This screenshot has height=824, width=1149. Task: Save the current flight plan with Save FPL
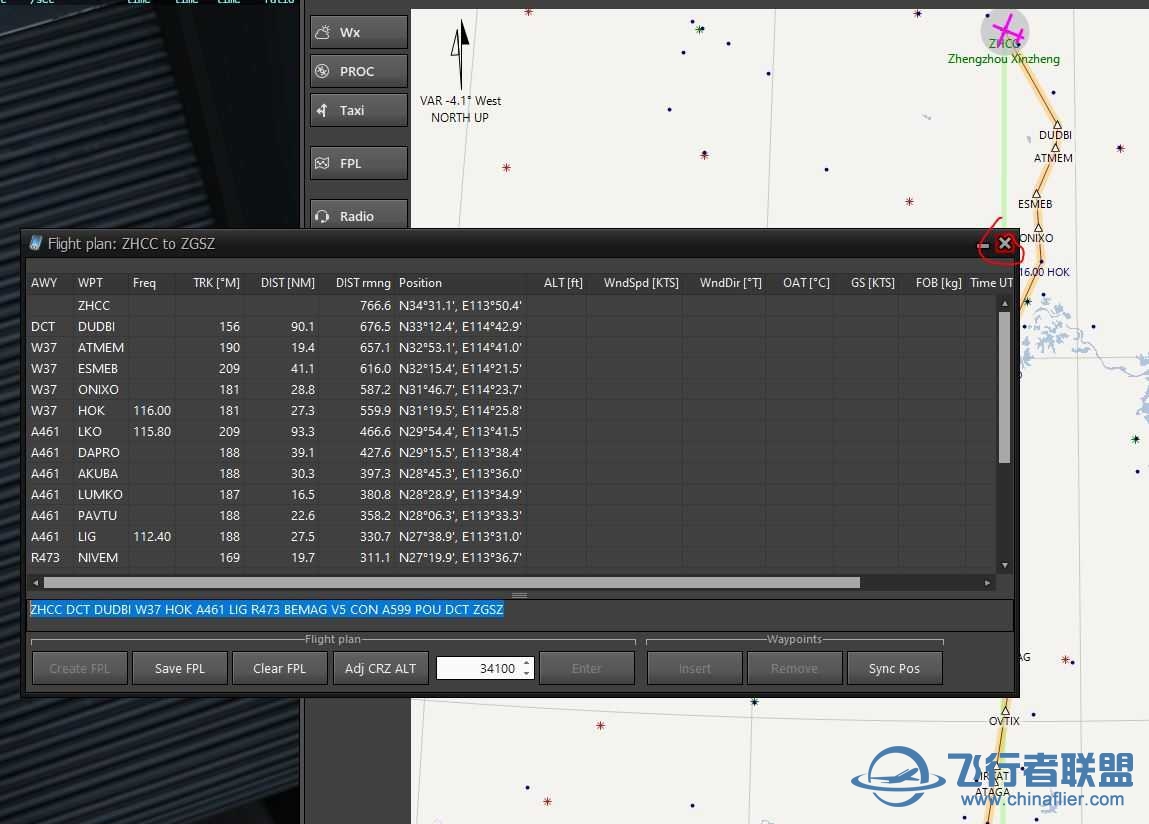pyautogui.click(x=179, y=667)
